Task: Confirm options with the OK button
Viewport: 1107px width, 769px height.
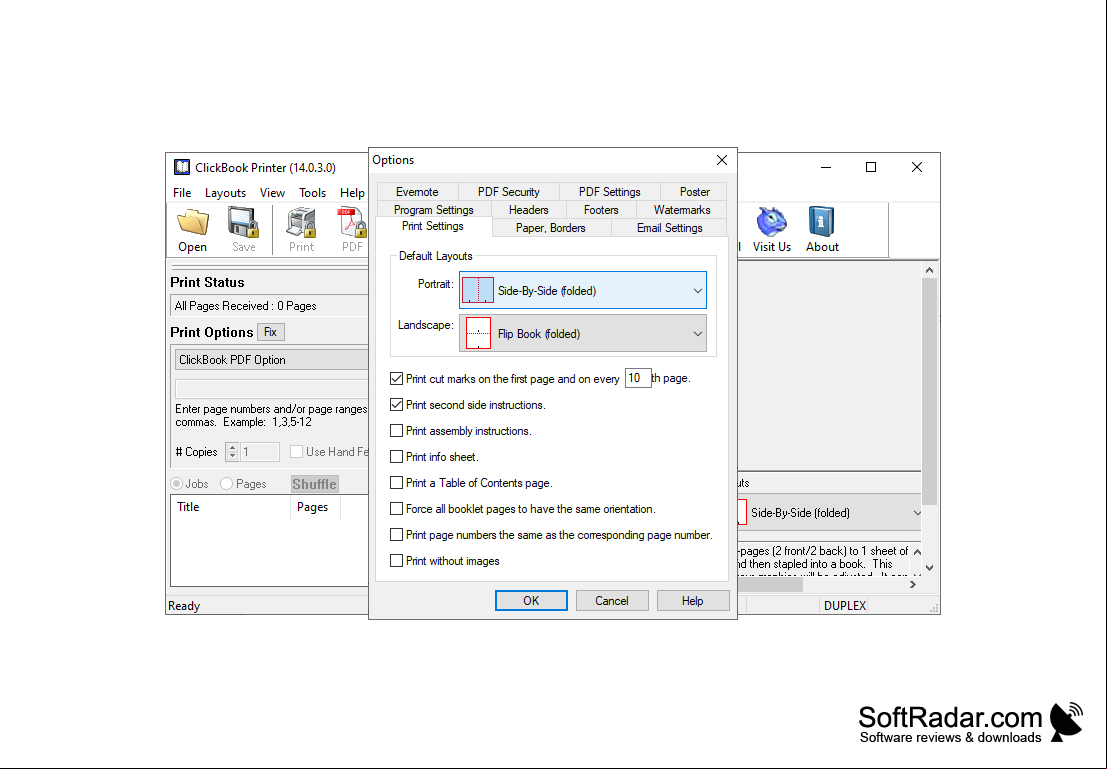Action: point(531,600)
